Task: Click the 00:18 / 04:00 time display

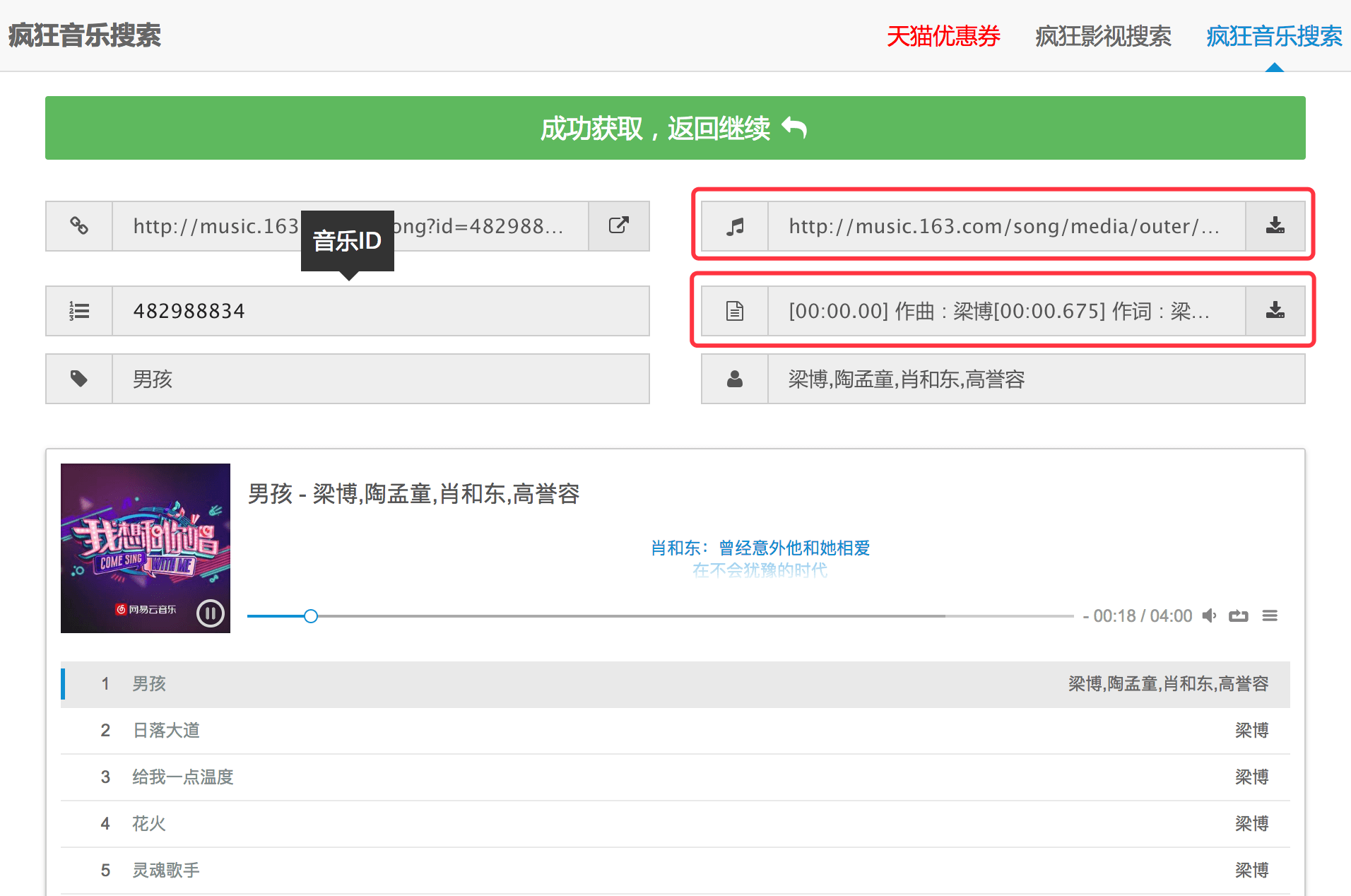Action: [x=1138, y=615]
